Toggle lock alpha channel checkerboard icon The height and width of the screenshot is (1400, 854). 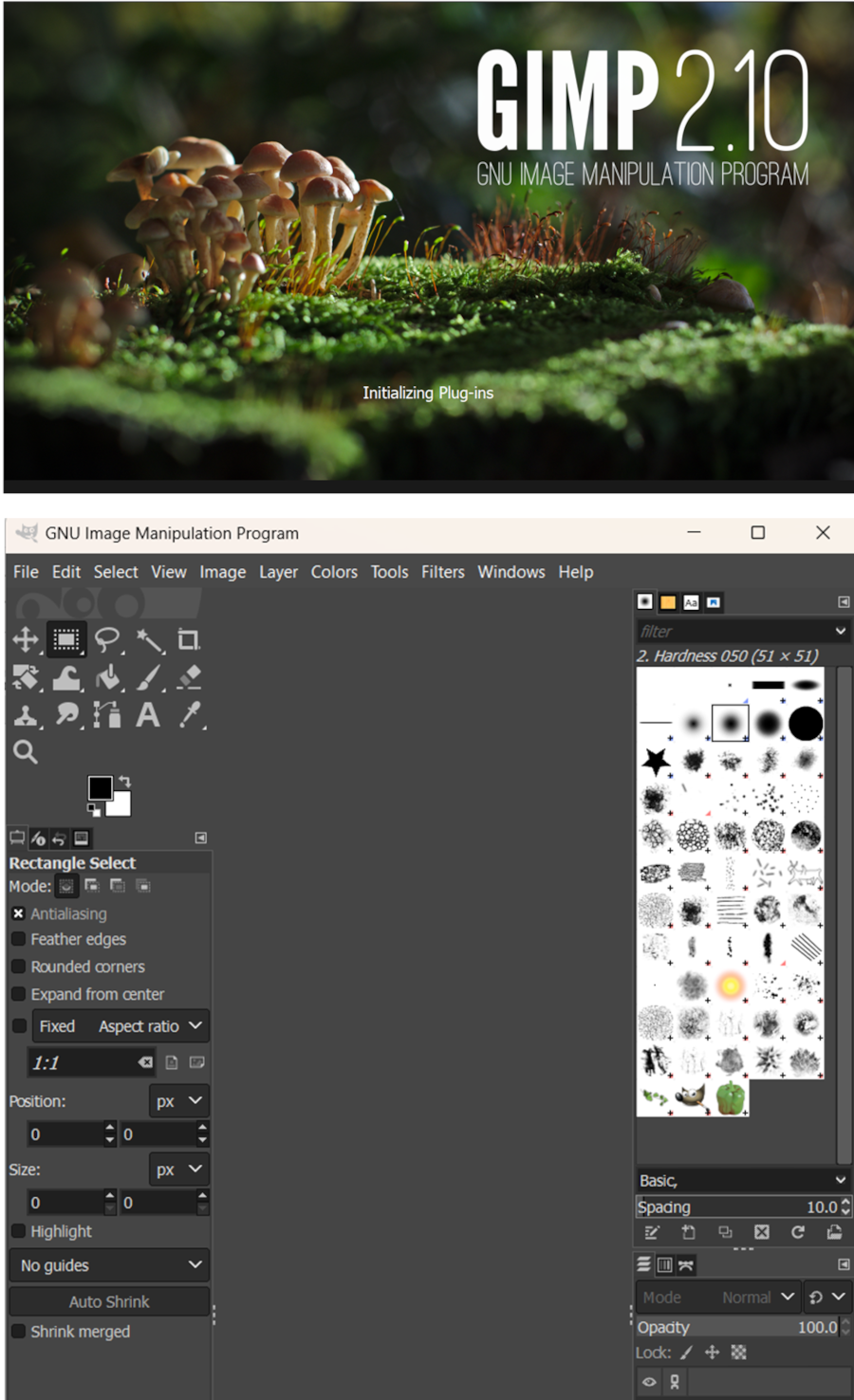(x=739, y=1353)
